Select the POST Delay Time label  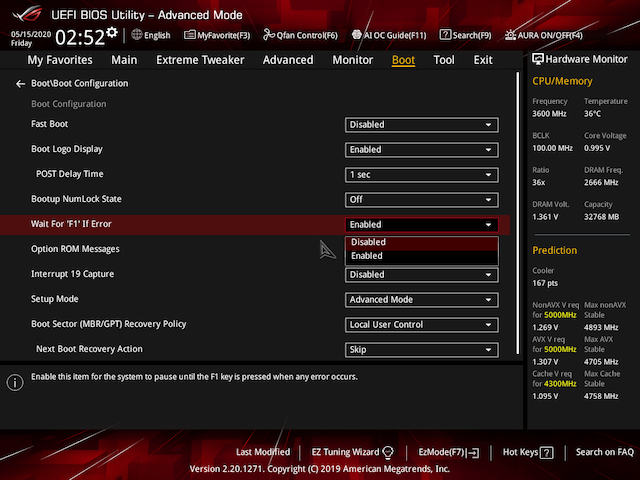click(70, 174)
